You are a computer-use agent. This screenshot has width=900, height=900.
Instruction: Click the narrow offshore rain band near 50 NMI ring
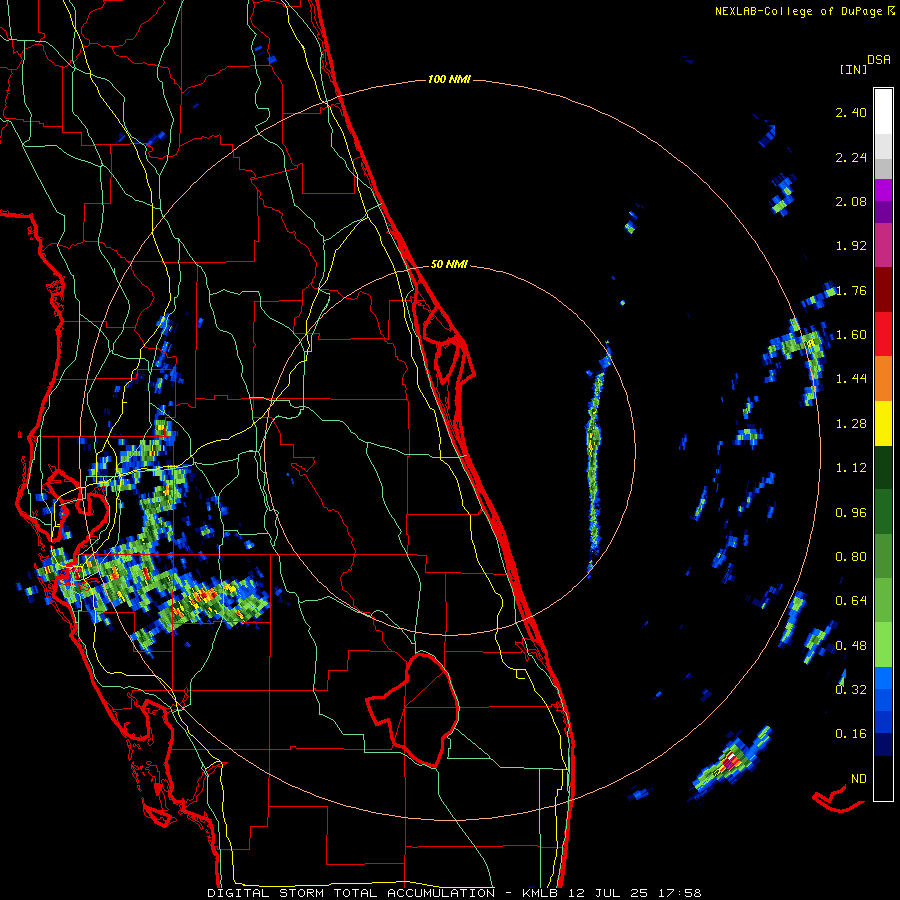(x=596, y=459)
